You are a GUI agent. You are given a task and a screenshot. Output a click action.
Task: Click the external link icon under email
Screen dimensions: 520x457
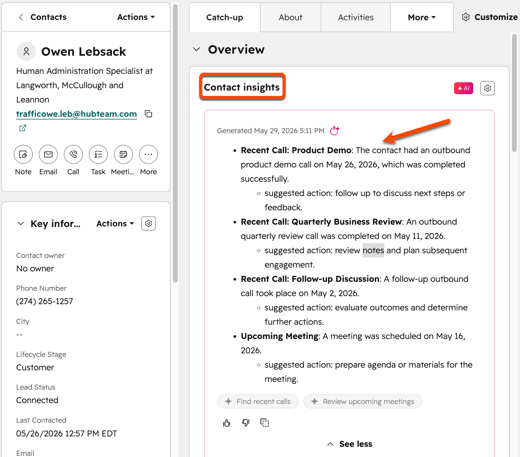point(22,128)
